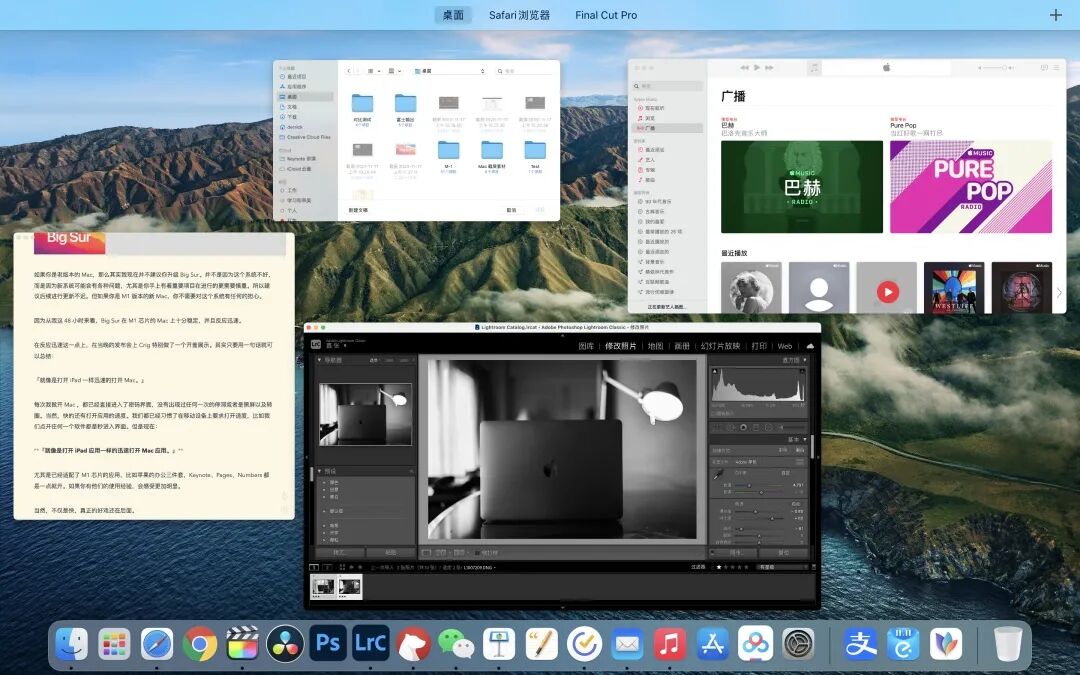Viewport: 1080px width, 675px height.
Task: Open the App Store Dock icon
Action: pyautogui.click(x=712, y=645)
